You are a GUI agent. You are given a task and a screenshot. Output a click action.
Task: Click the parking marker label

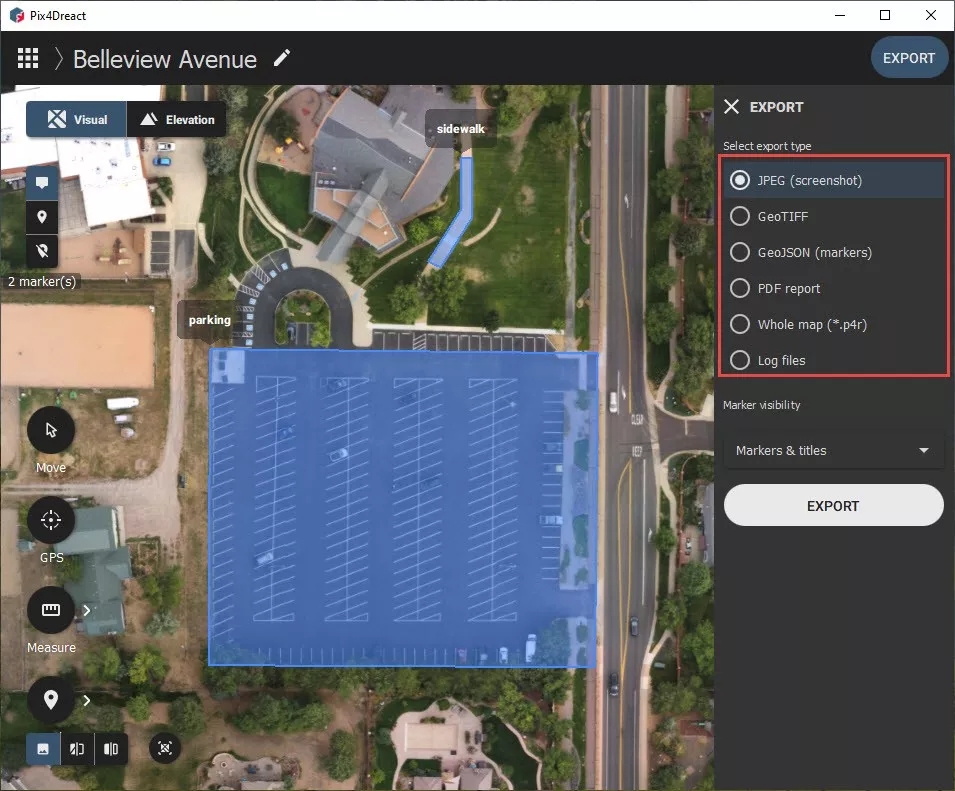click(210, 320)
